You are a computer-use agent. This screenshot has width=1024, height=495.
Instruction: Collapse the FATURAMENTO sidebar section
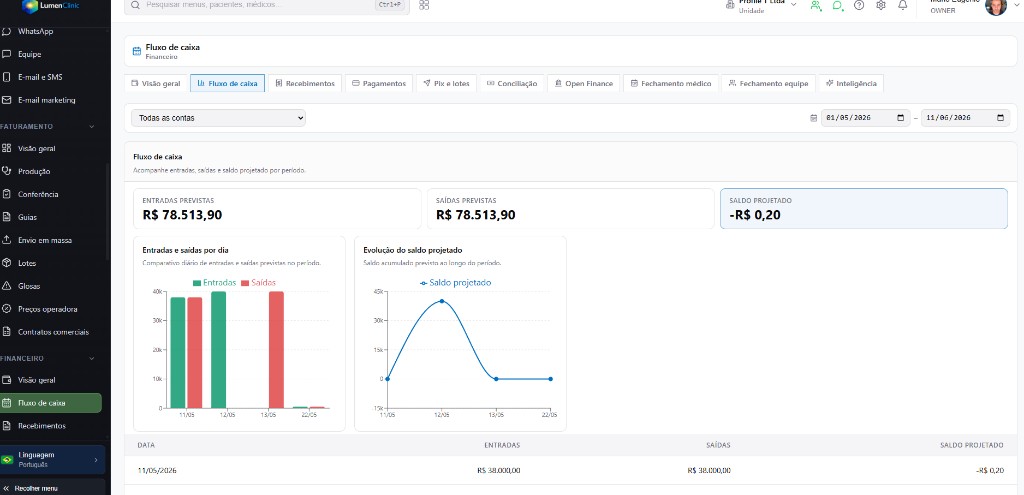click(x=91, y=126)
